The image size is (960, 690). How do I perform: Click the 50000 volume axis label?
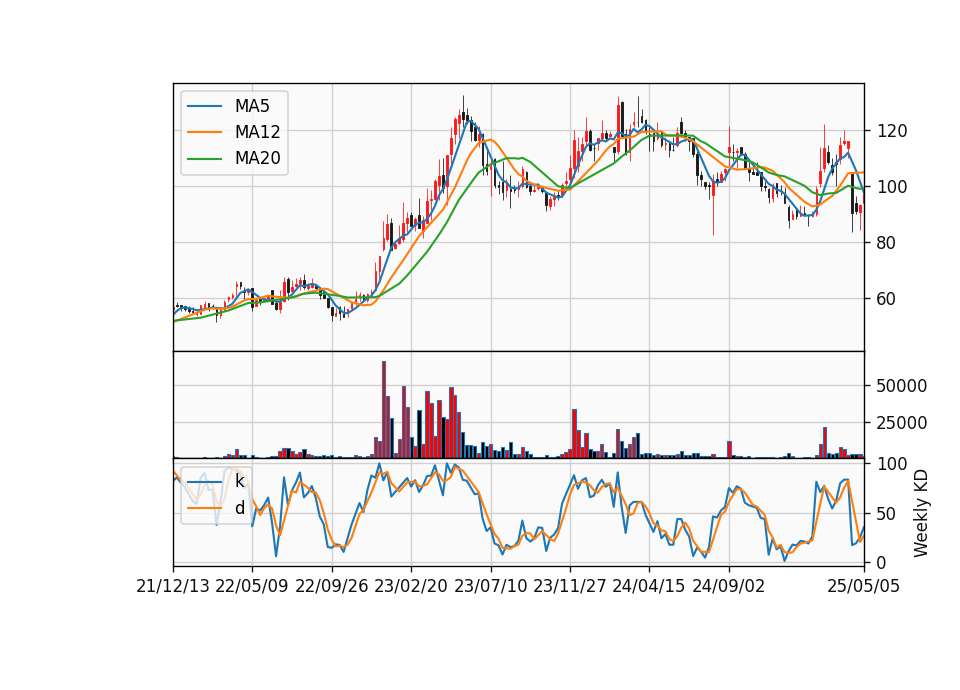pyautogui.click(x=902, y=386)
